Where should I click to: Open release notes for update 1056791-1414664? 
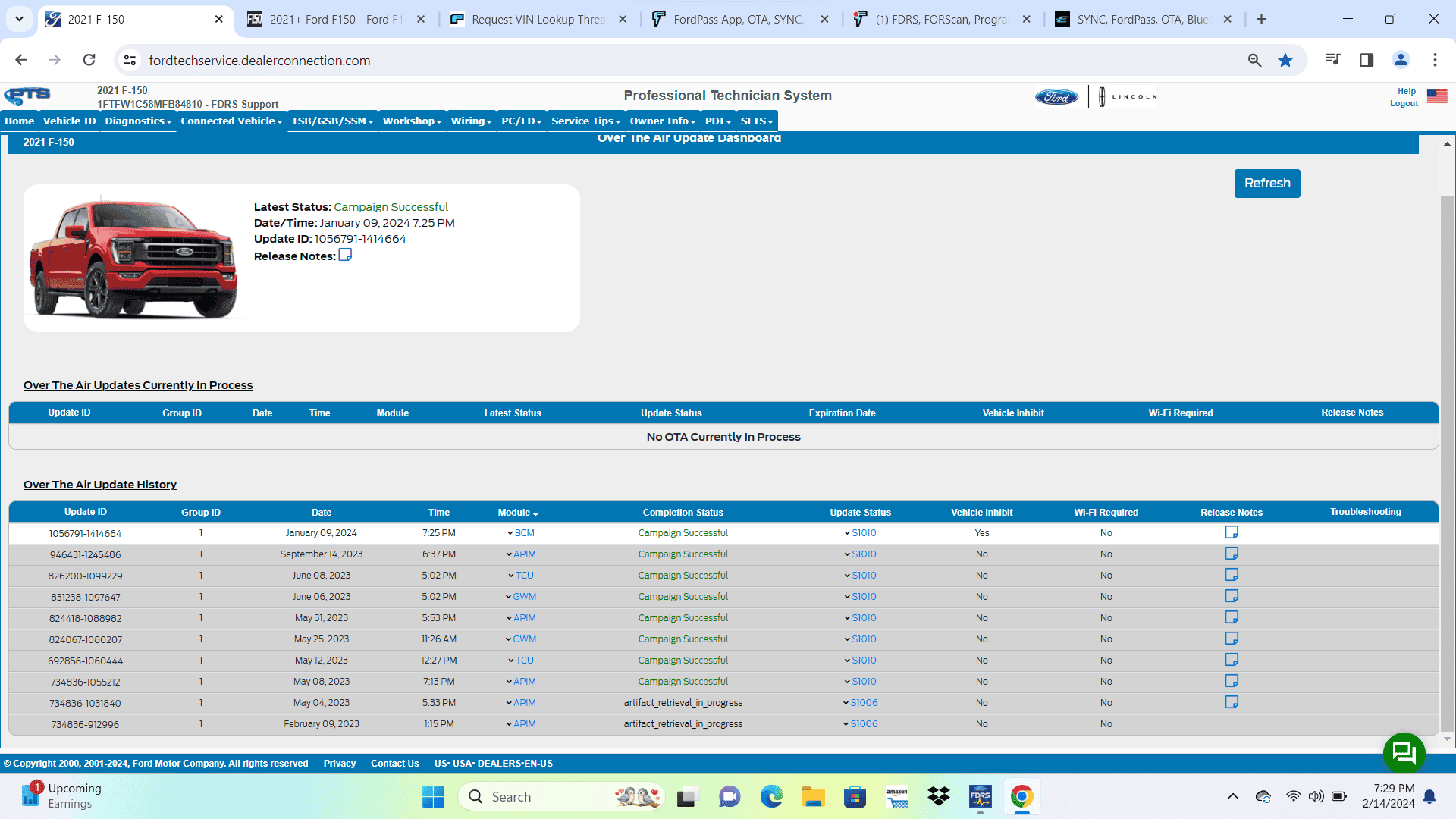point(1232,532)
